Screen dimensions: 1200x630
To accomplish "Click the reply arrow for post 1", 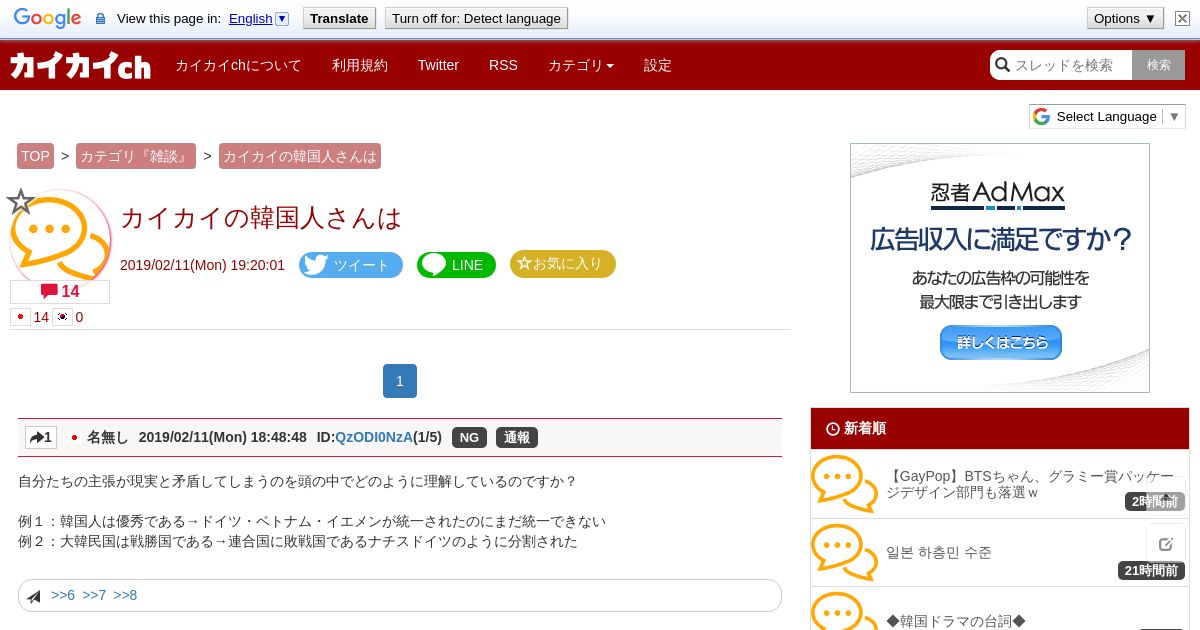I will [41, 437].
